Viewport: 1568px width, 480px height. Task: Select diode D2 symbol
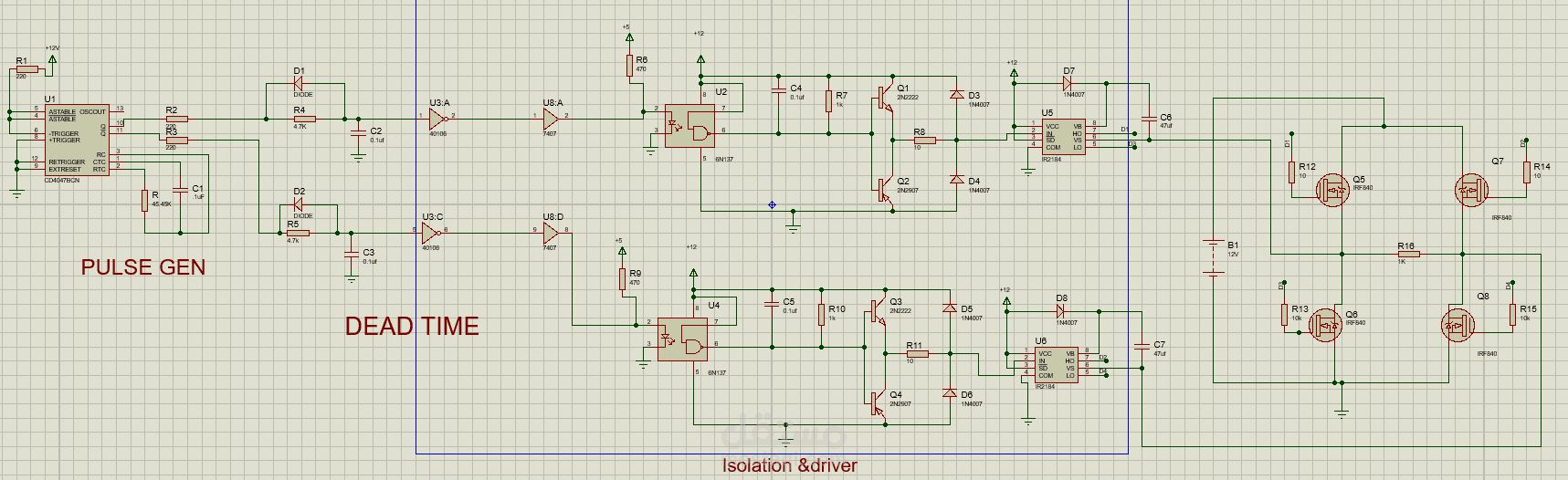(298, 205)
